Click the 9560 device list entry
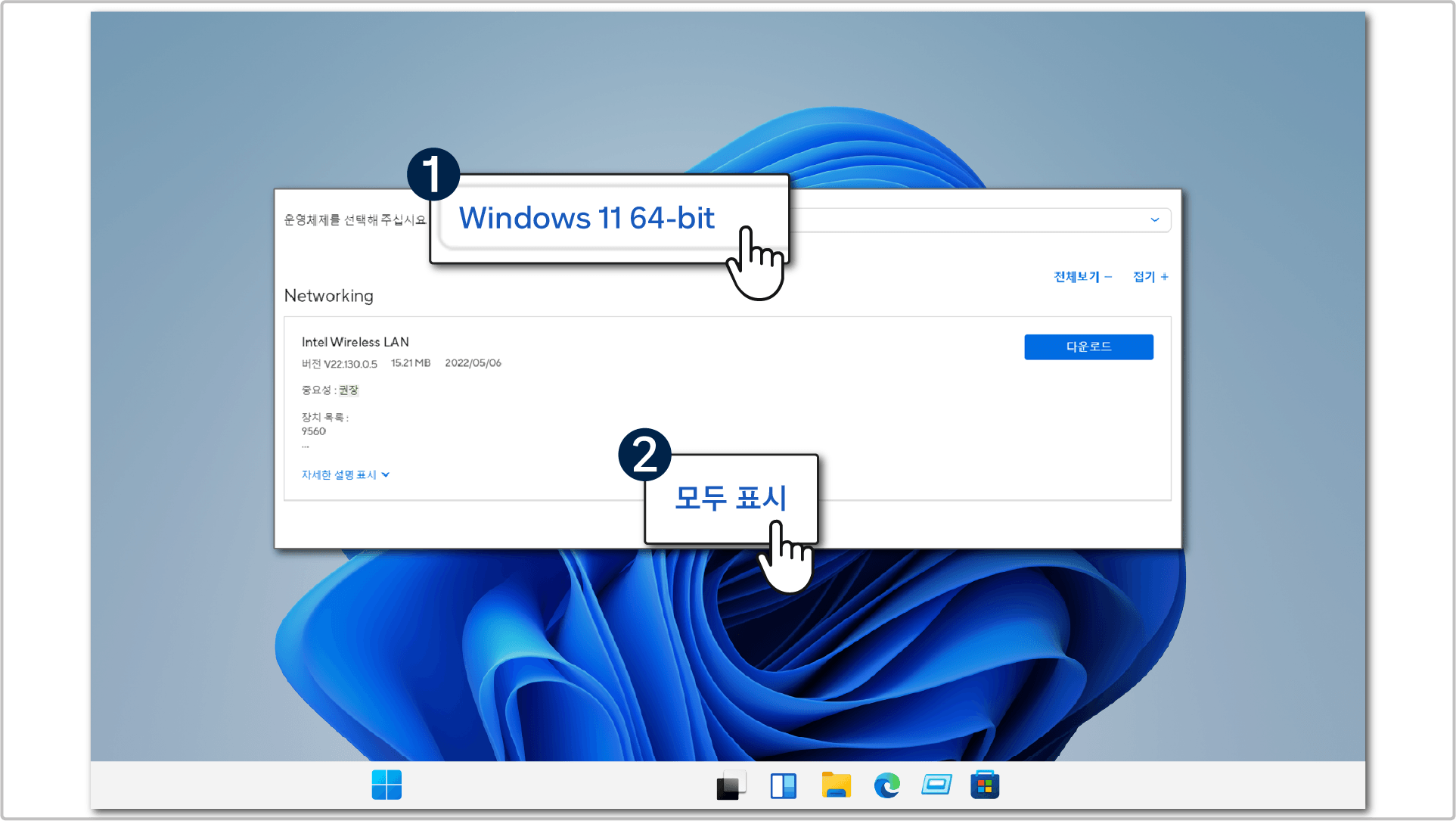This screenshot has height=824, width=1456. 313,431
